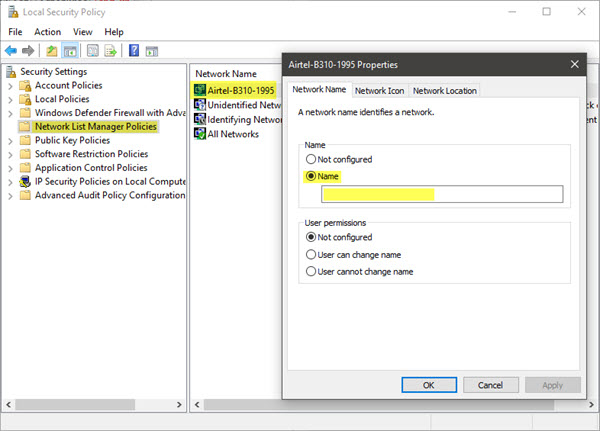Select User cannot change name option
This screenshot has width=600, height=431.
pos(311,271)
